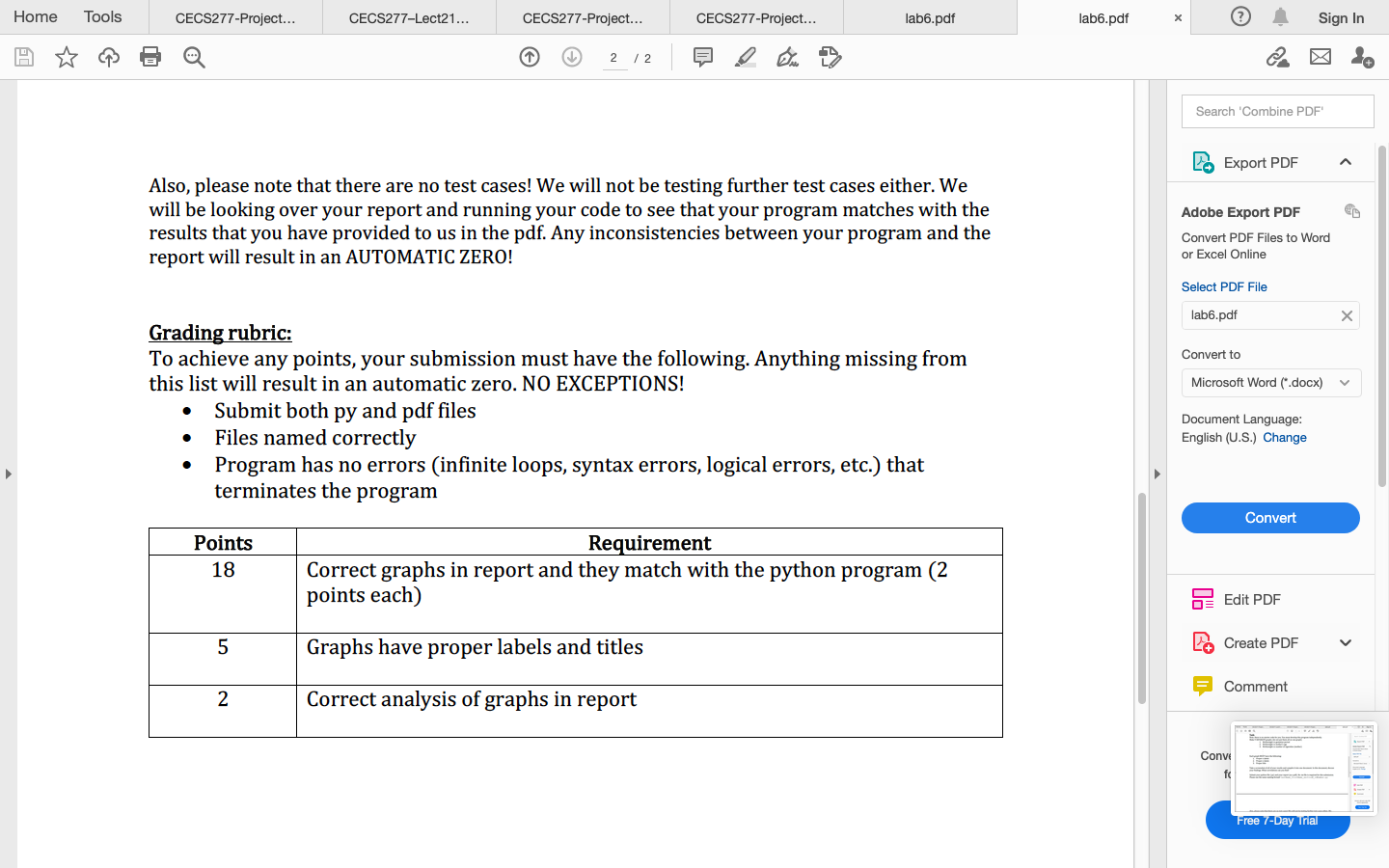
Task: Zoom out of the document
Action: [194, 57]
